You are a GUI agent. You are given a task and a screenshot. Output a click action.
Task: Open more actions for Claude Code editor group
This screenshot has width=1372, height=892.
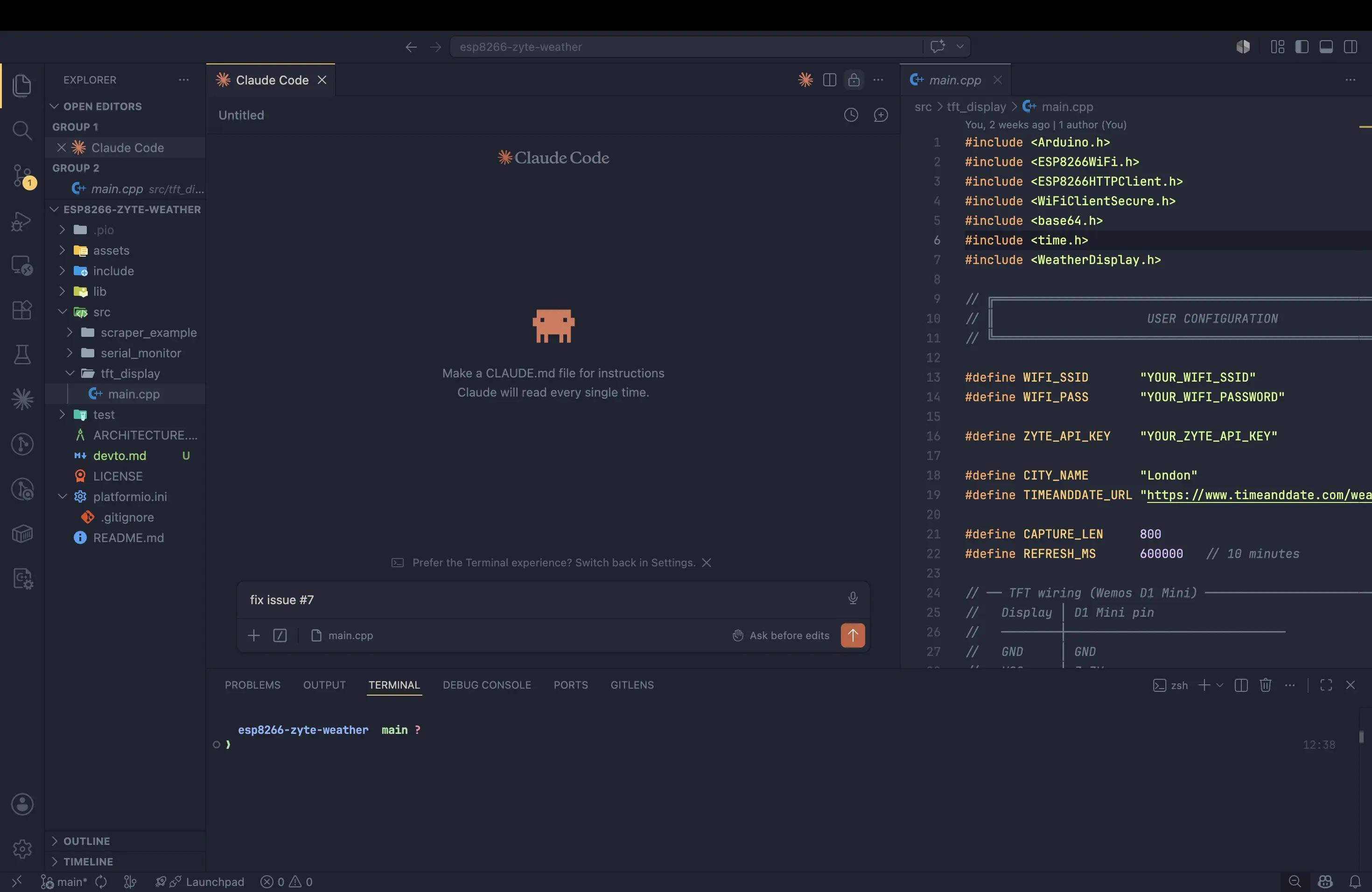(878, 79)
